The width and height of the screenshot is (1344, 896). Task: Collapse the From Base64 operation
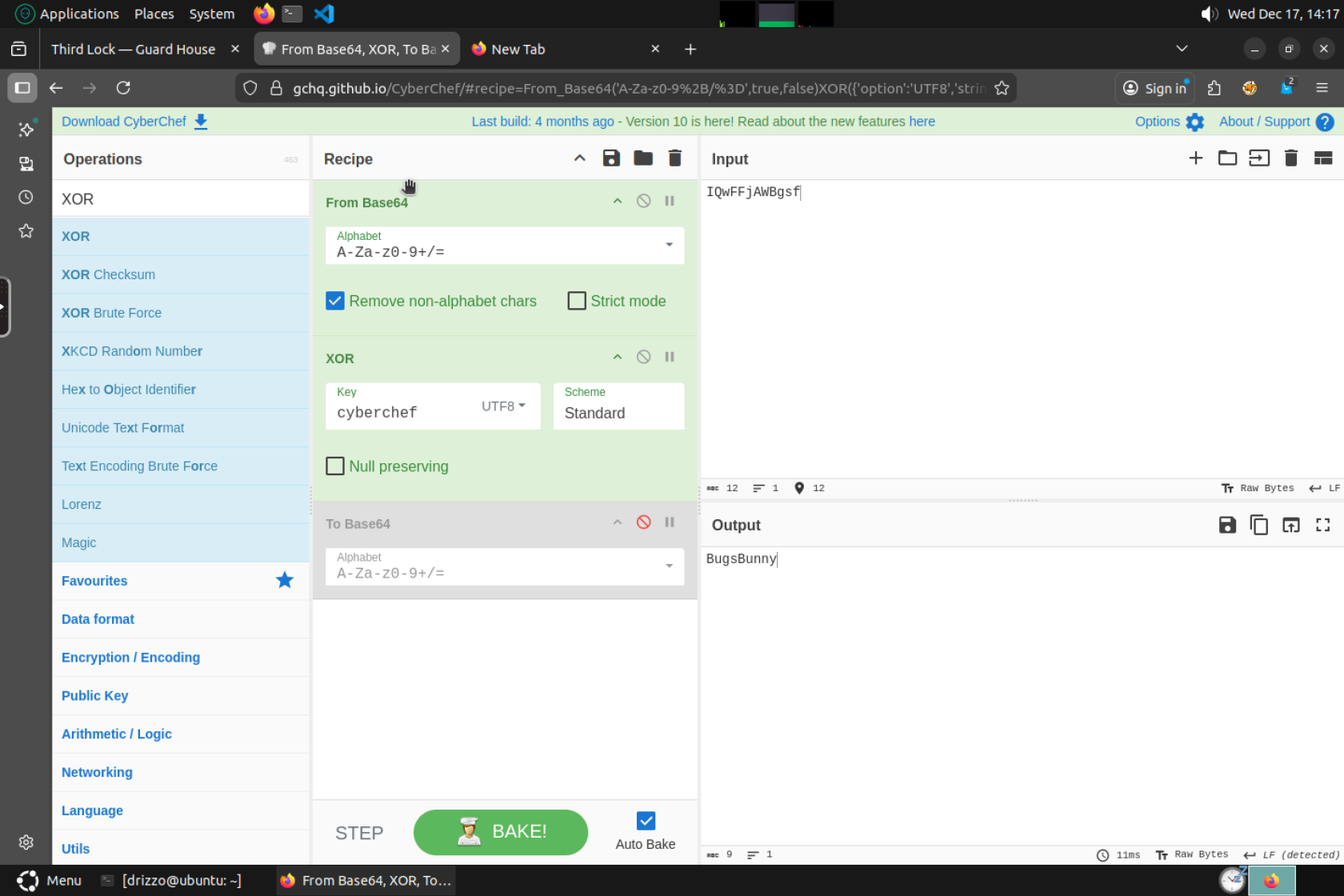click(618, 201)
